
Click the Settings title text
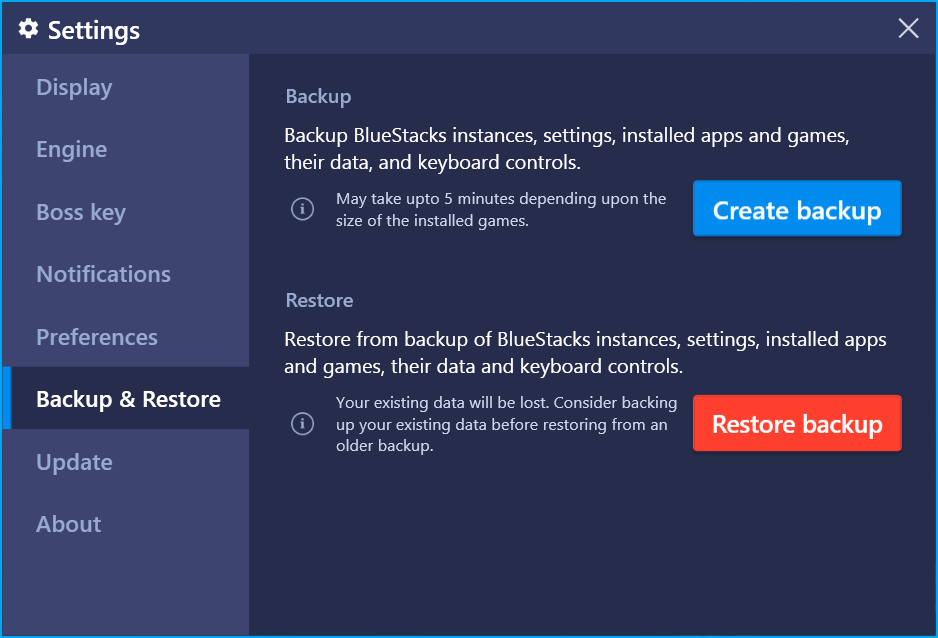[94, 30]
